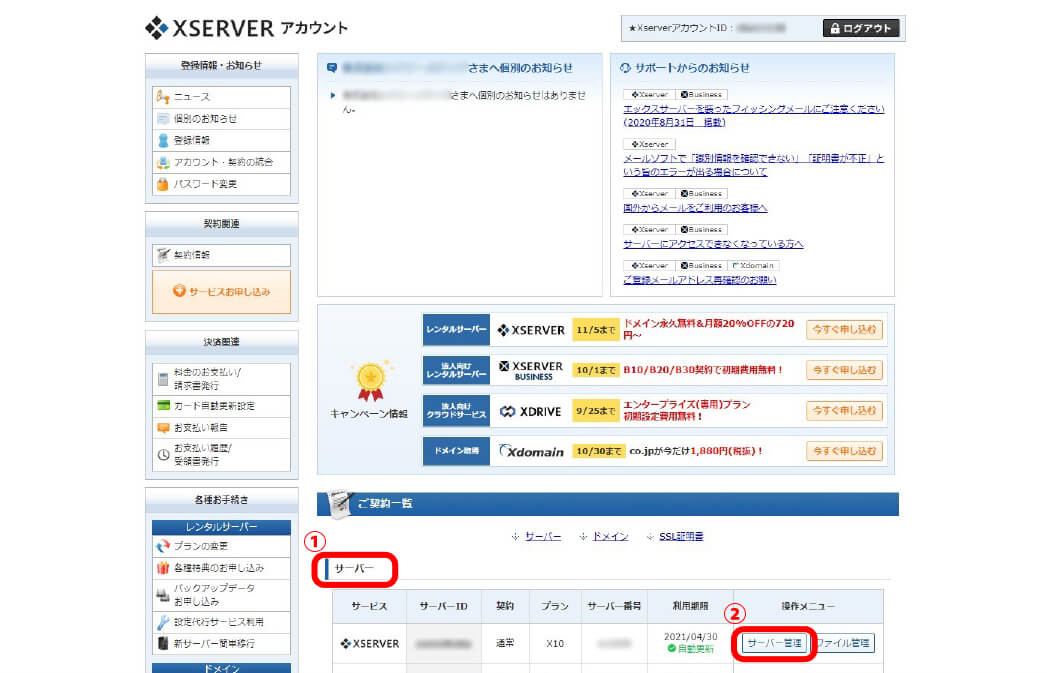Click the orange speech icon for お支払い報告

coord(163,427)
